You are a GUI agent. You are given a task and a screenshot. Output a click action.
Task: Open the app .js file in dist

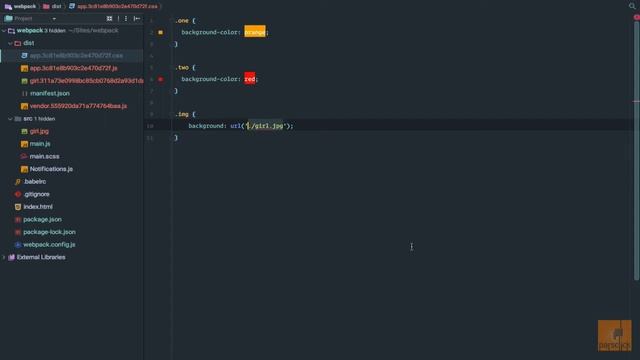point(73,68)
